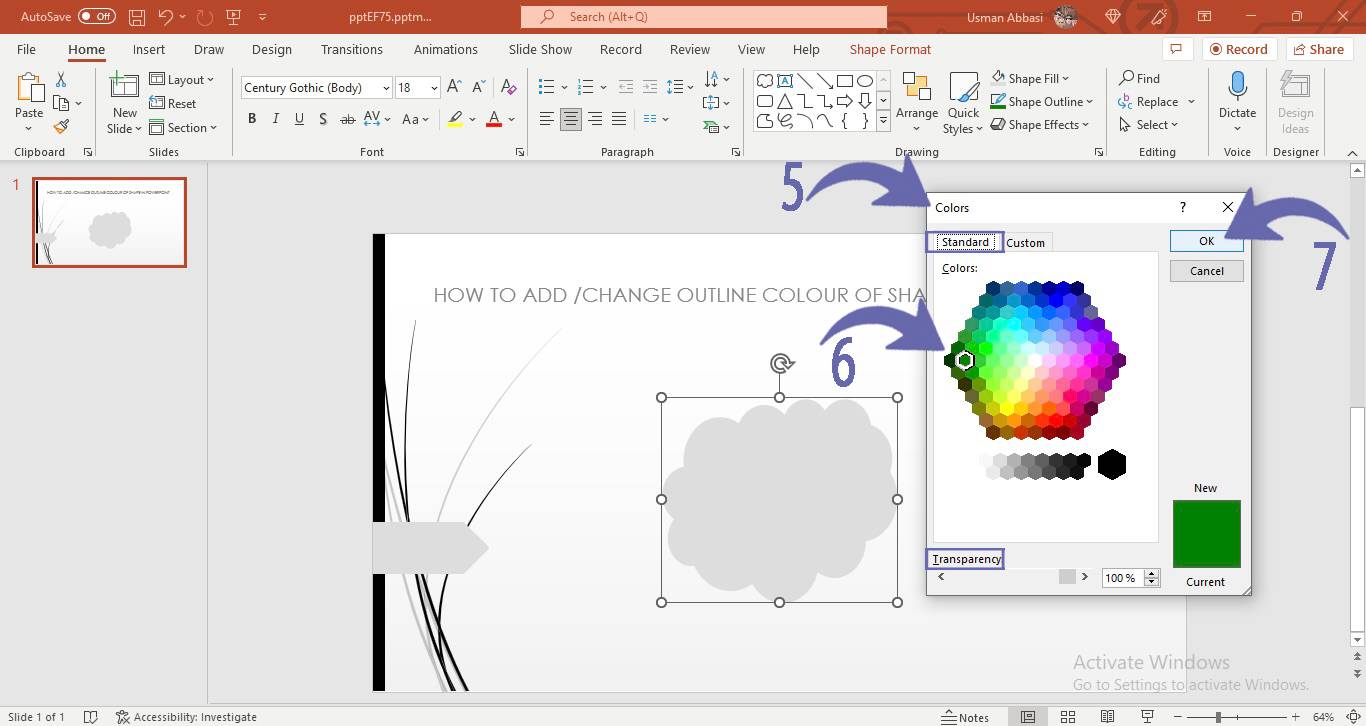Toggle center text alignment
The width and height of the screenshot is (1366, 726).
pos(570,119)
